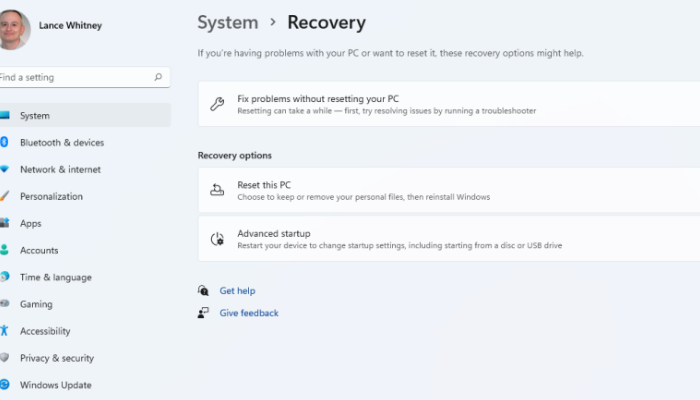Click the breadcrumb chevron separator
Viewport: 700px width, 400px height.
(273, 22)
